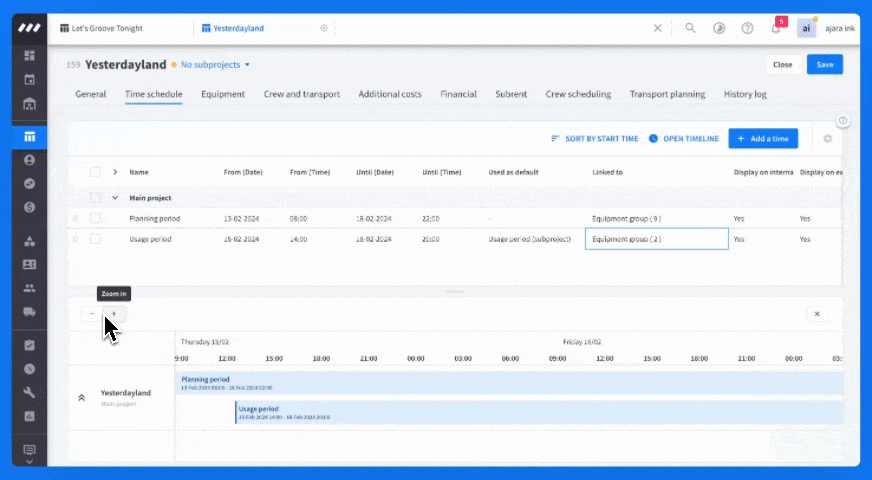Click the star beside Yesterdayland title
This screenshot has height=480, width=872.
coord(174,65)
